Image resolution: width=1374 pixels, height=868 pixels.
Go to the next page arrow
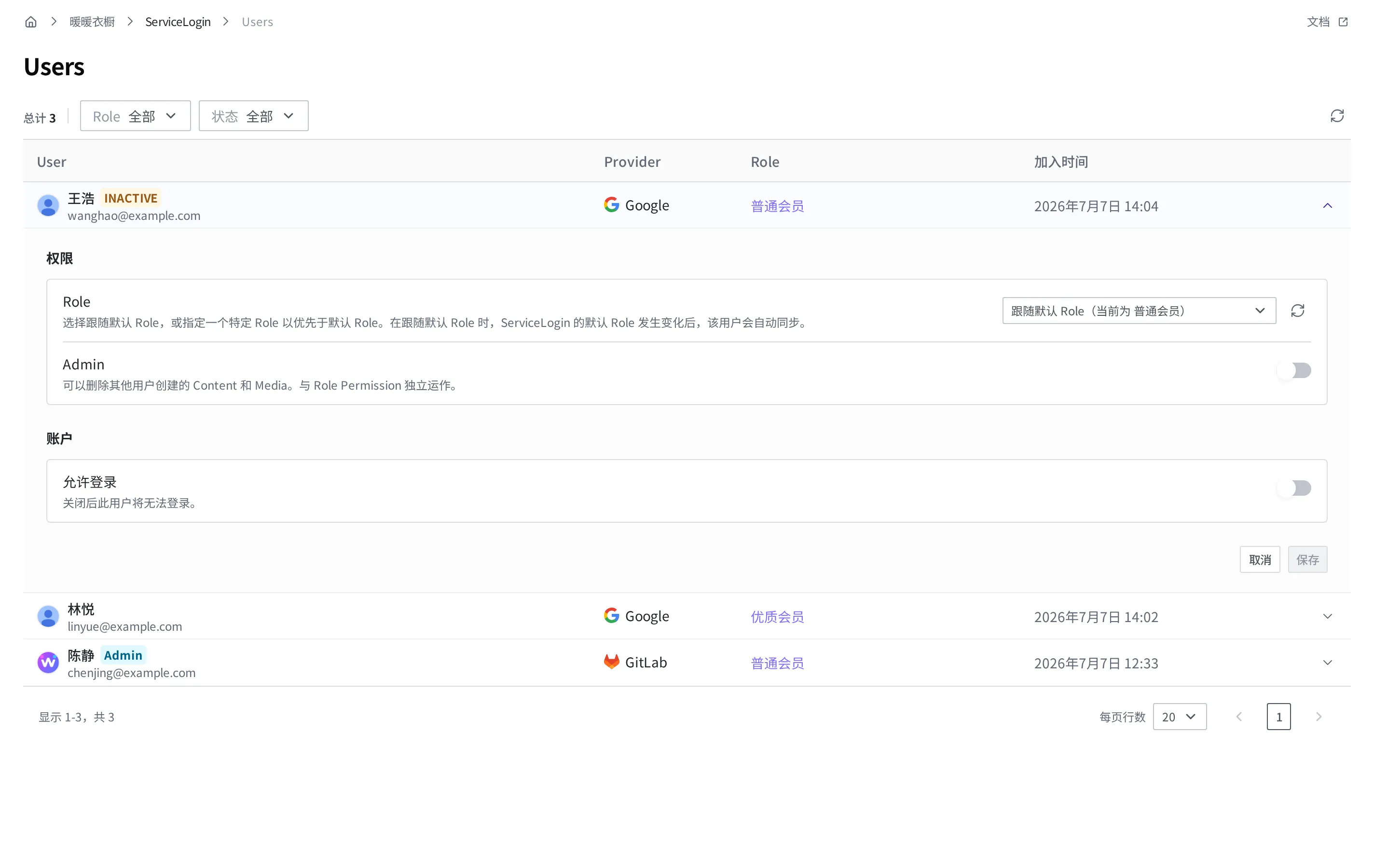(1319, 717)
